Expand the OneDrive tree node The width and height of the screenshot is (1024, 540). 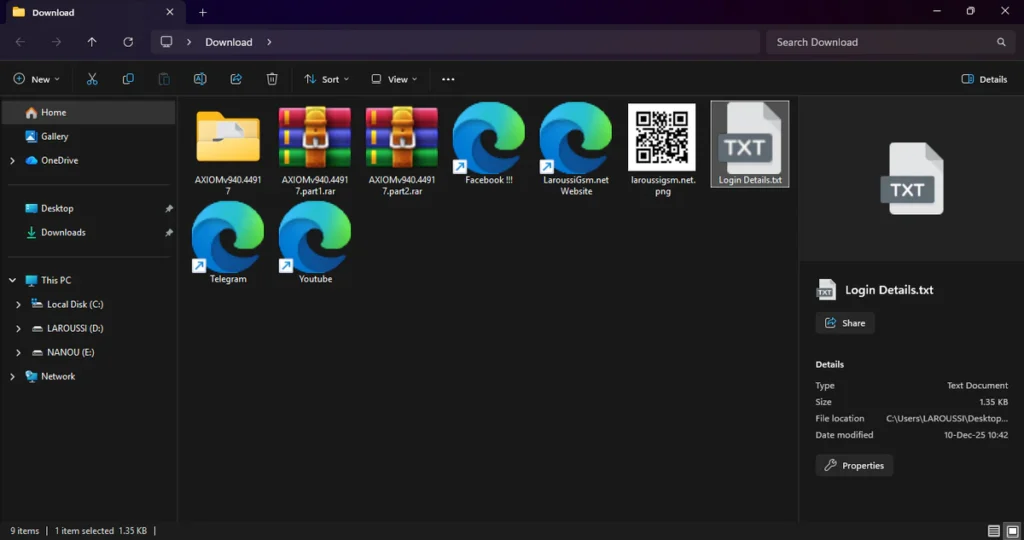coord(12,160)
